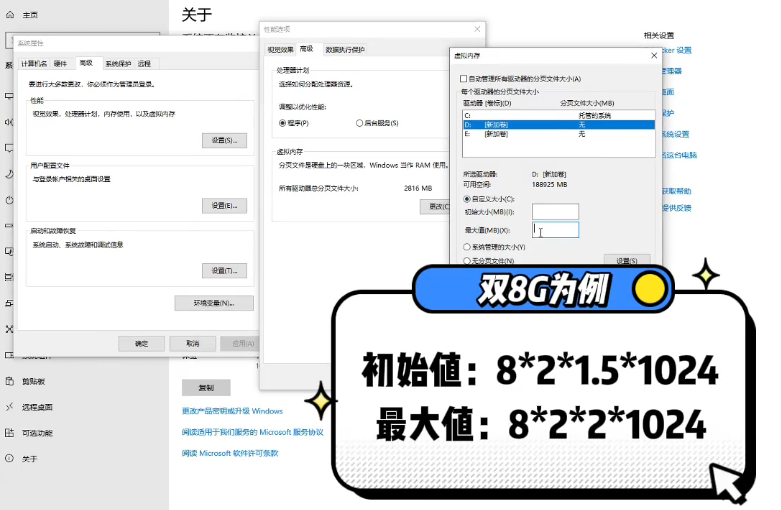Choose 系统管理的大小 radio option
Image resolution: width=781 pixels, height=510 pixels.
pyautogui.click(x=466, y=246)
